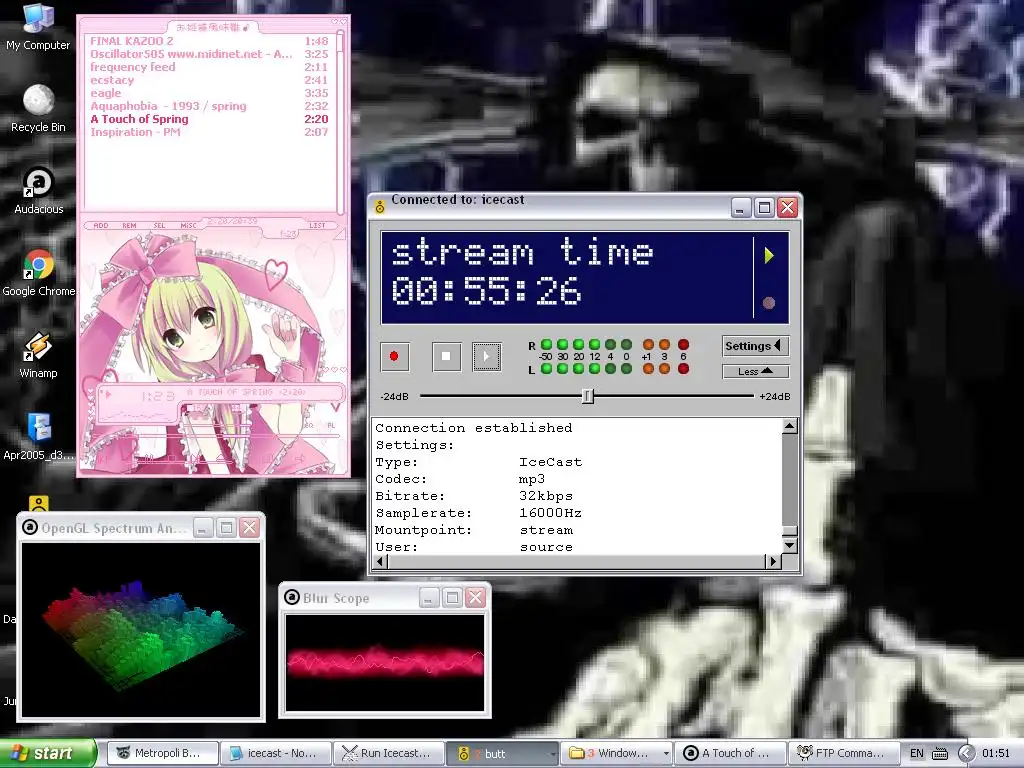
Task: Open the playlist LIST menu
Action: (x=317, y=225)
